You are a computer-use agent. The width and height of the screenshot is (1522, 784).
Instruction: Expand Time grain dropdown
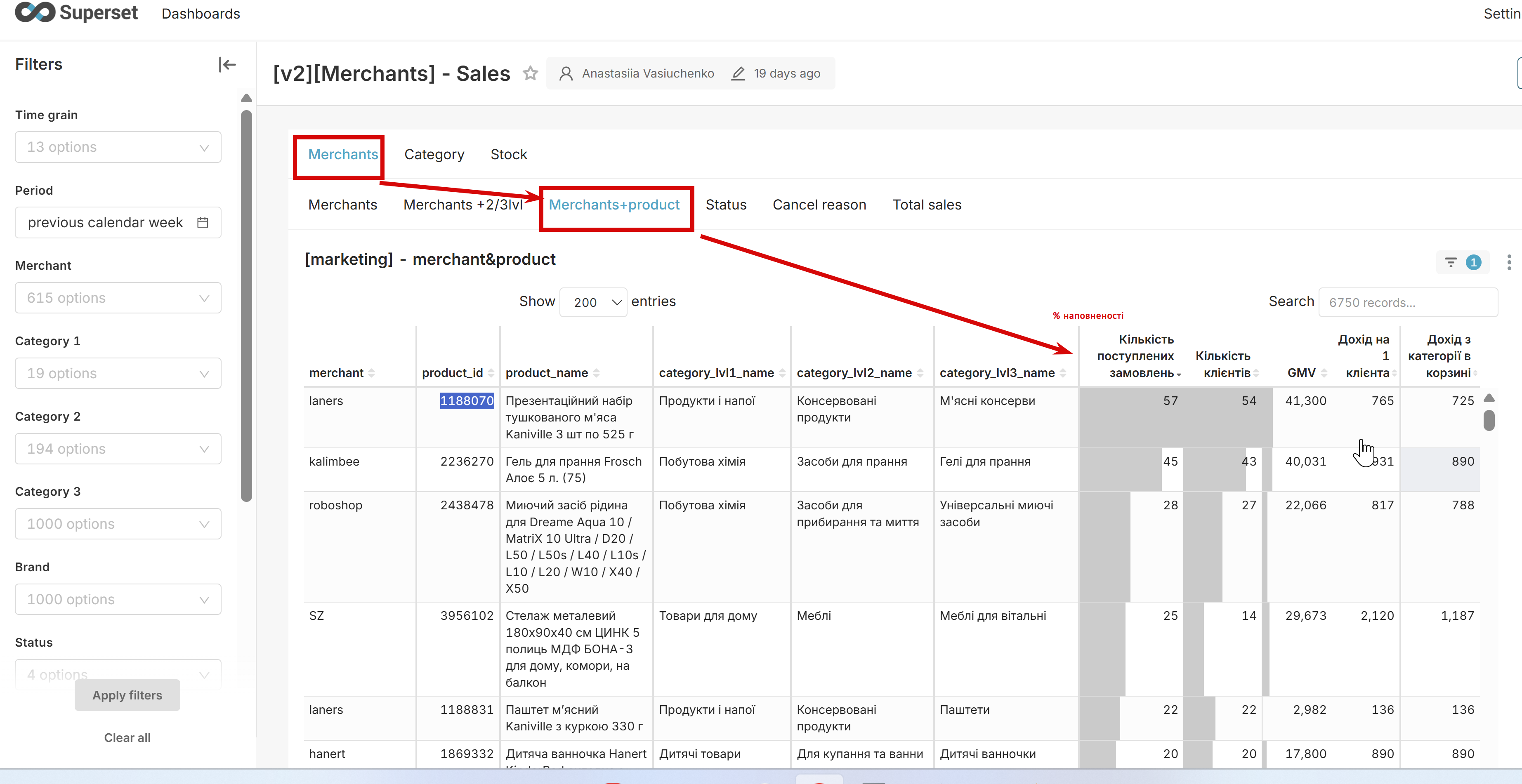(x=118, y=147)
